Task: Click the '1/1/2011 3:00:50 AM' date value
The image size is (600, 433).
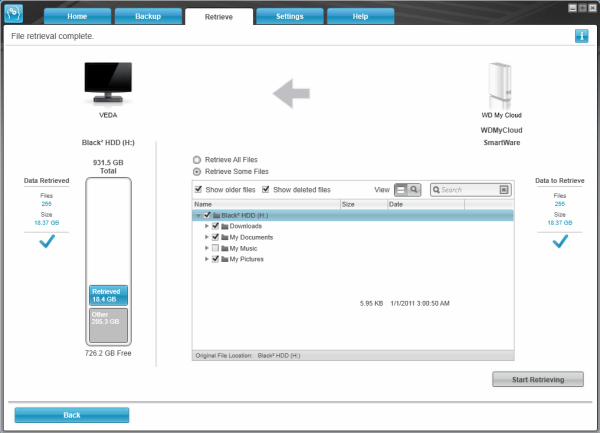Action: tap(420, 303)
